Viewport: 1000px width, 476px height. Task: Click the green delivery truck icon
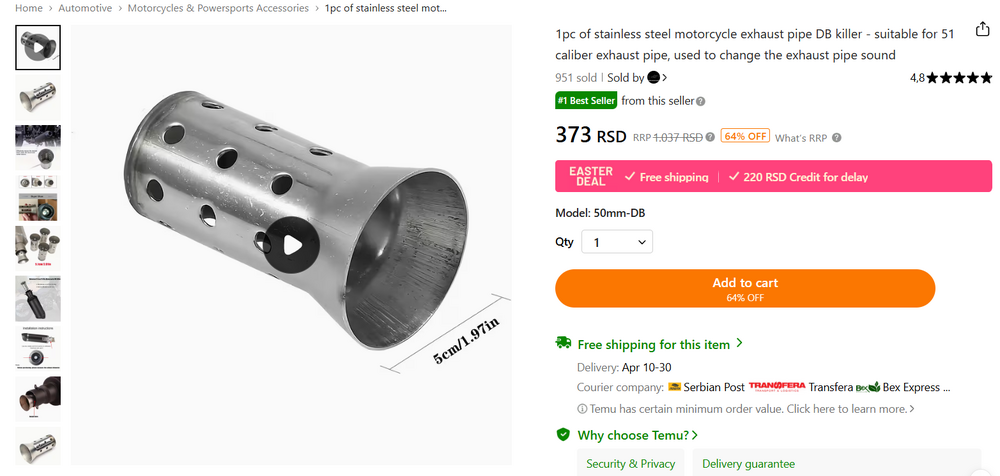[564, 344]
